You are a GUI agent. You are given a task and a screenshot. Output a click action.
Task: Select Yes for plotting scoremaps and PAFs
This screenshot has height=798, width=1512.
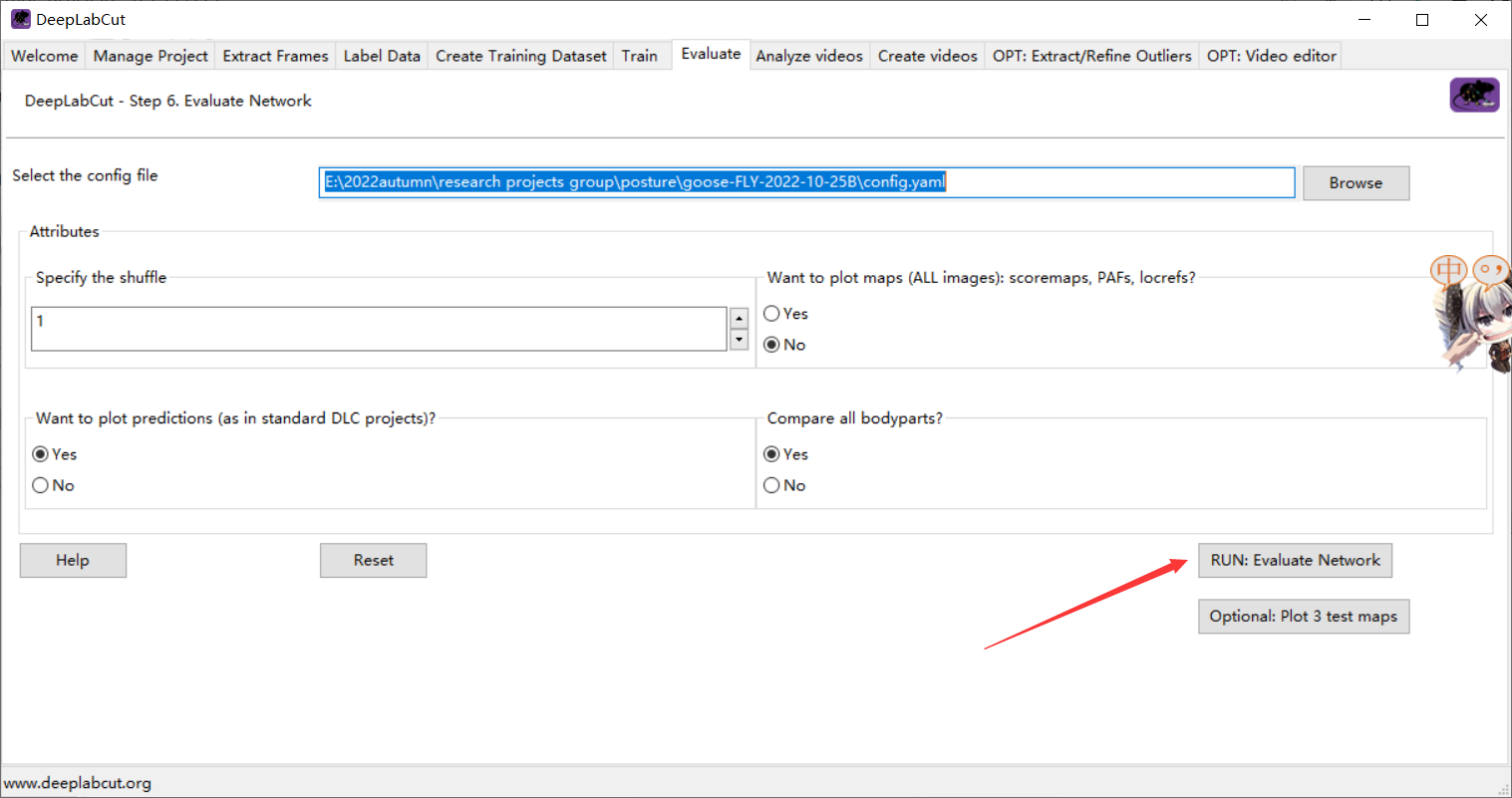pyautogui.click(x=771, y=314)
